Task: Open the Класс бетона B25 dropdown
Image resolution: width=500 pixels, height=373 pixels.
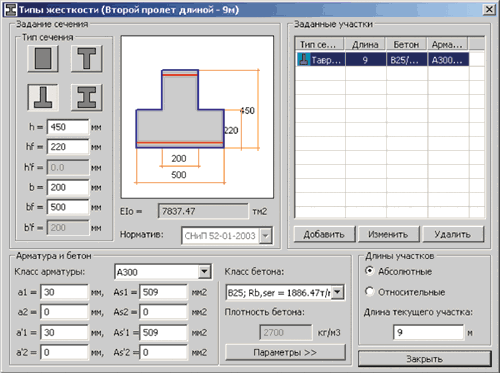Action: (338, 292)
